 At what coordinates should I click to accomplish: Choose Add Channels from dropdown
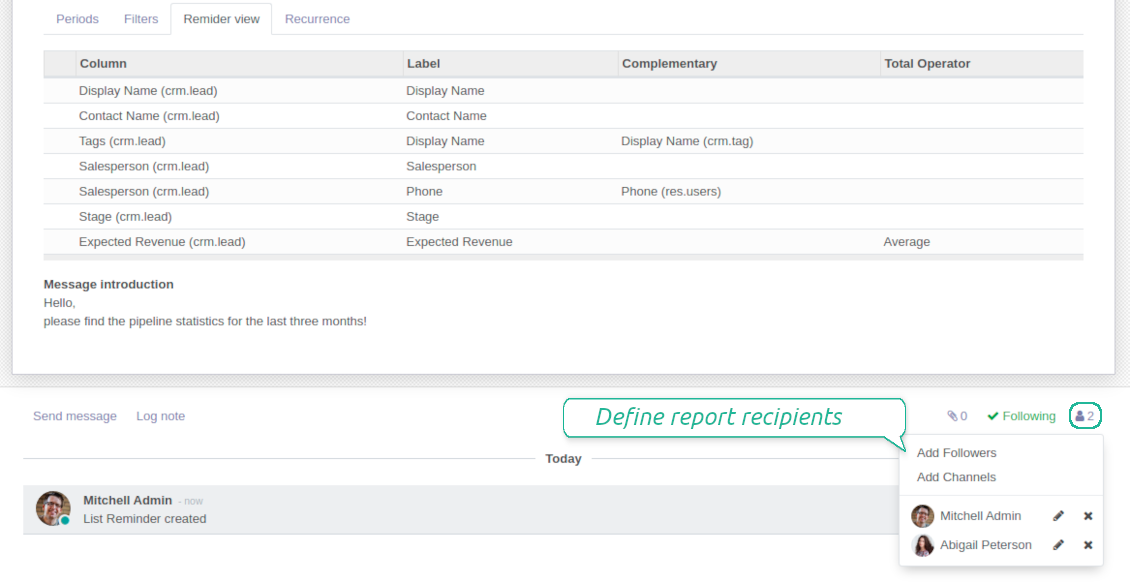(956, 477)
